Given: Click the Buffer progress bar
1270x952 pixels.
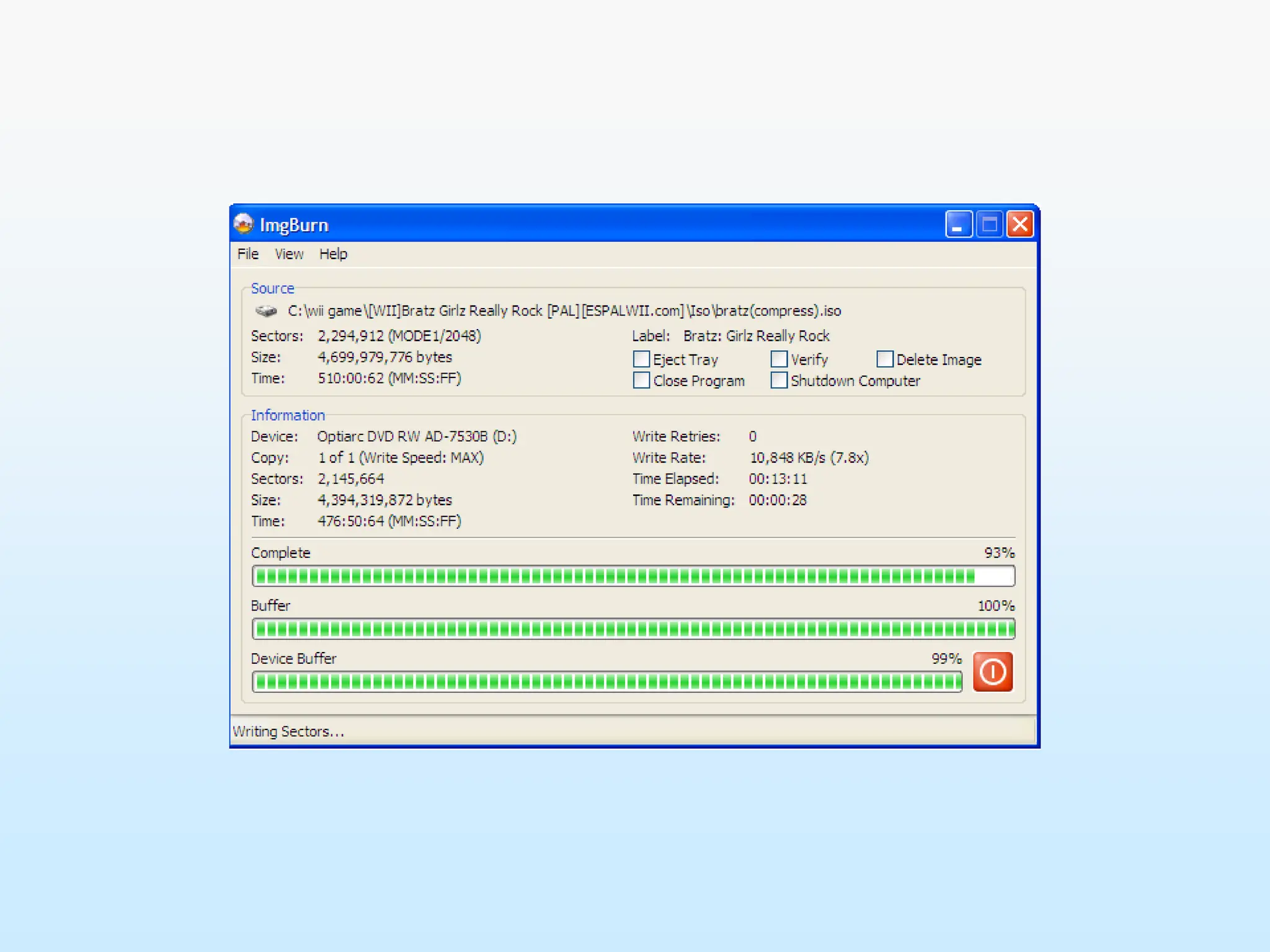Looking at the screenshot, I should point(633,629).
